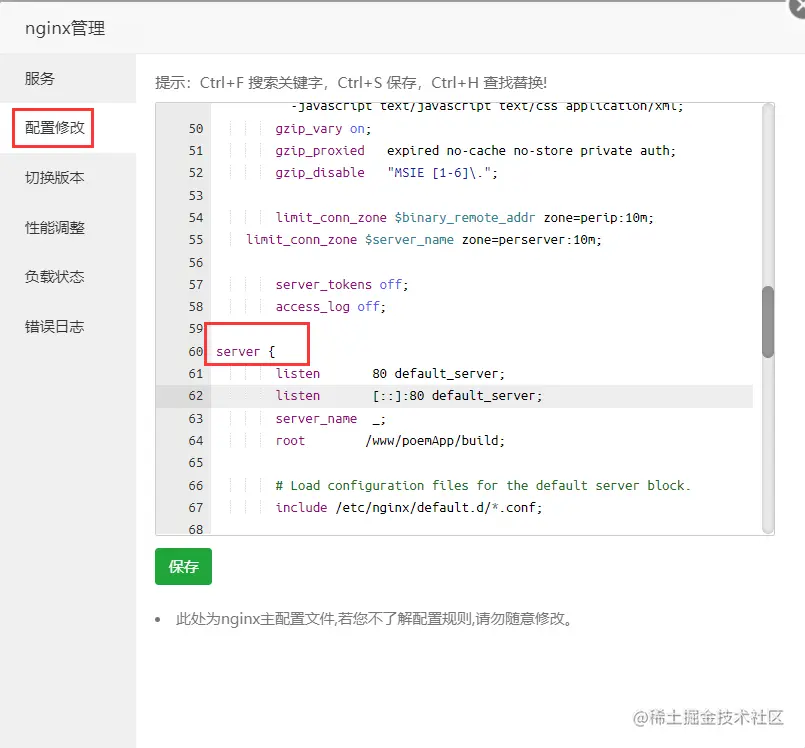Click line number 57 in the gutter
Image resolution: width=805 pixels, height=748 pixels.
[196, 284]
